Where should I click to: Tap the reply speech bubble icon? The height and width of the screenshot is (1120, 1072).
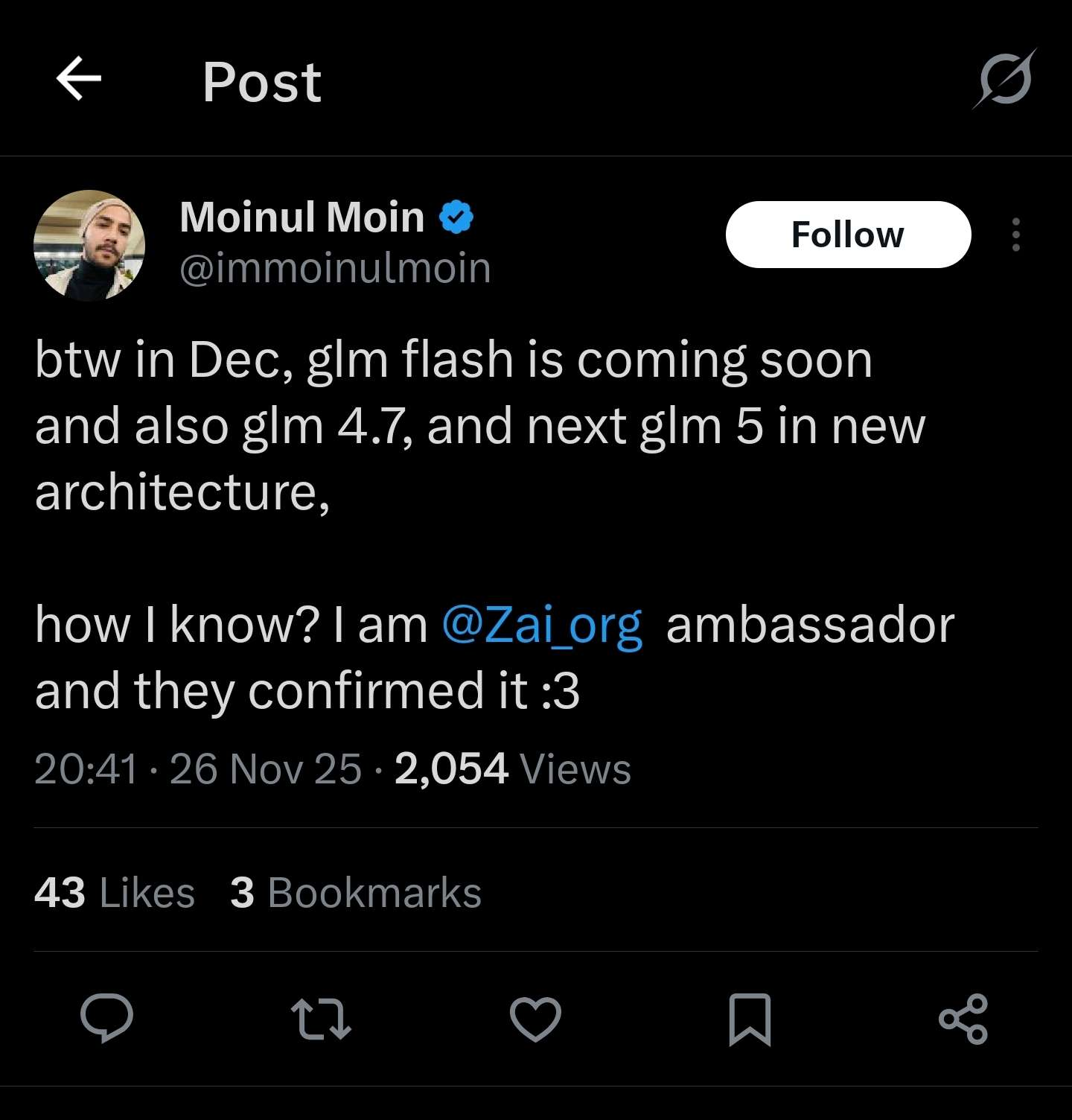[x=107, y=1018]
